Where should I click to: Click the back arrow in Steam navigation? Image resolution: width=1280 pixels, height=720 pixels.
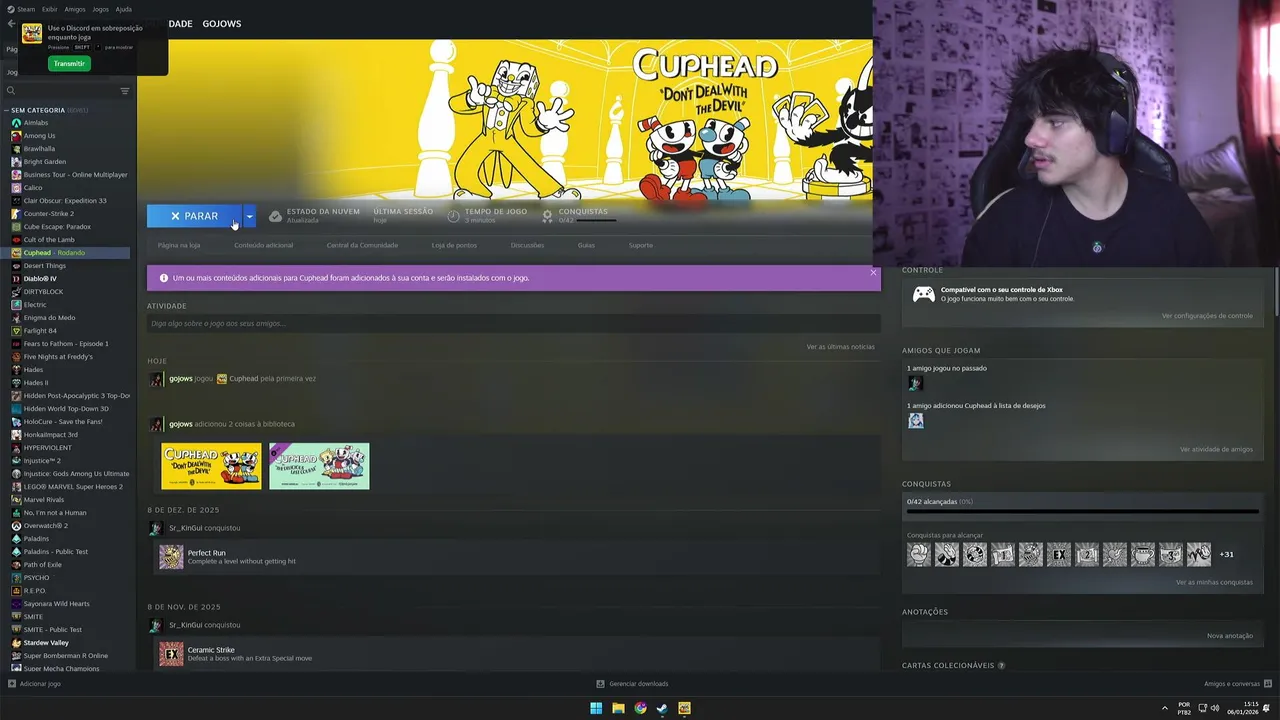click(11, 23)
